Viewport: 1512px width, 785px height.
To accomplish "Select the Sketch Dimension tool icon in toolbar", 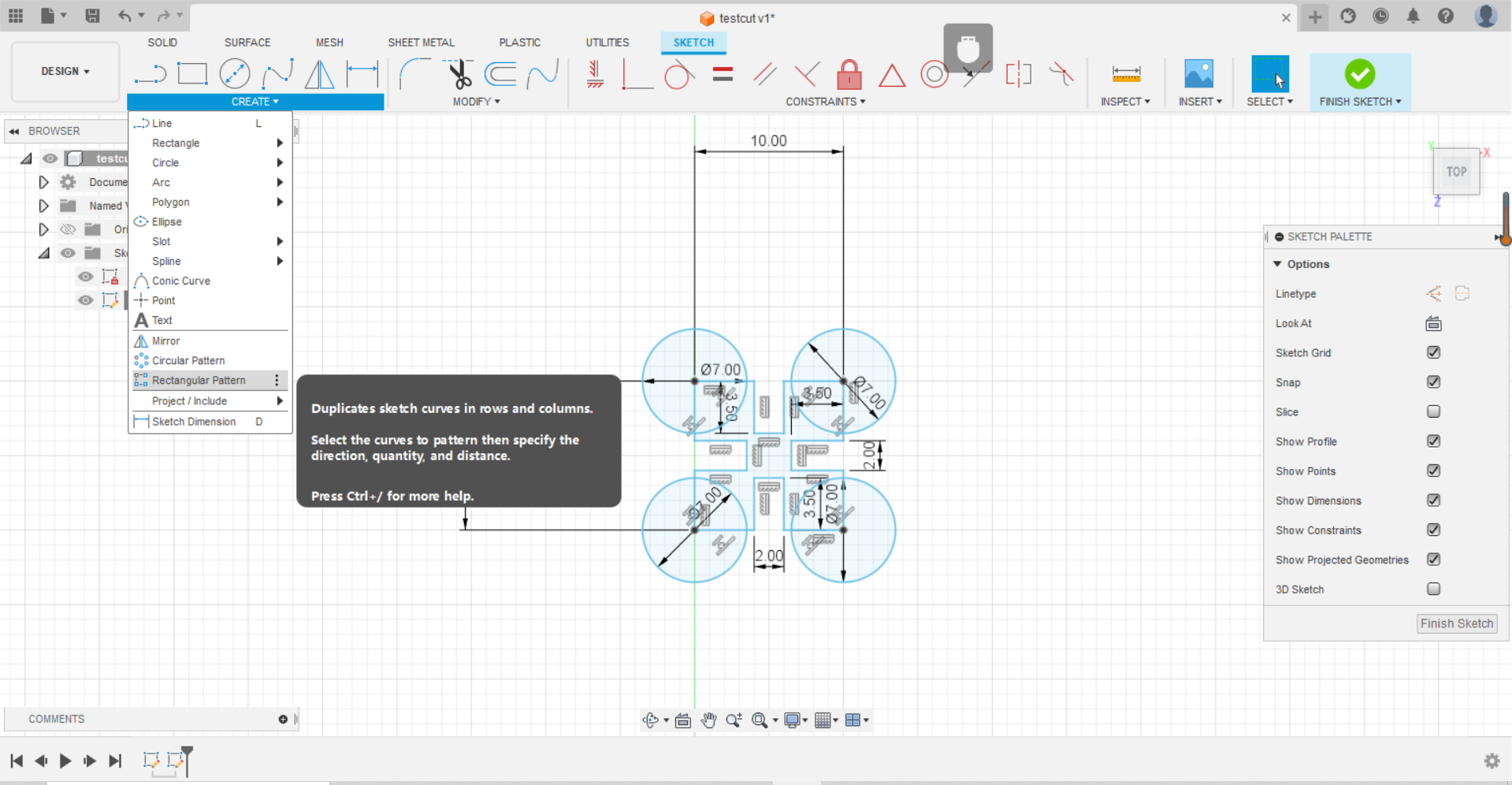I will coord(362,74).
